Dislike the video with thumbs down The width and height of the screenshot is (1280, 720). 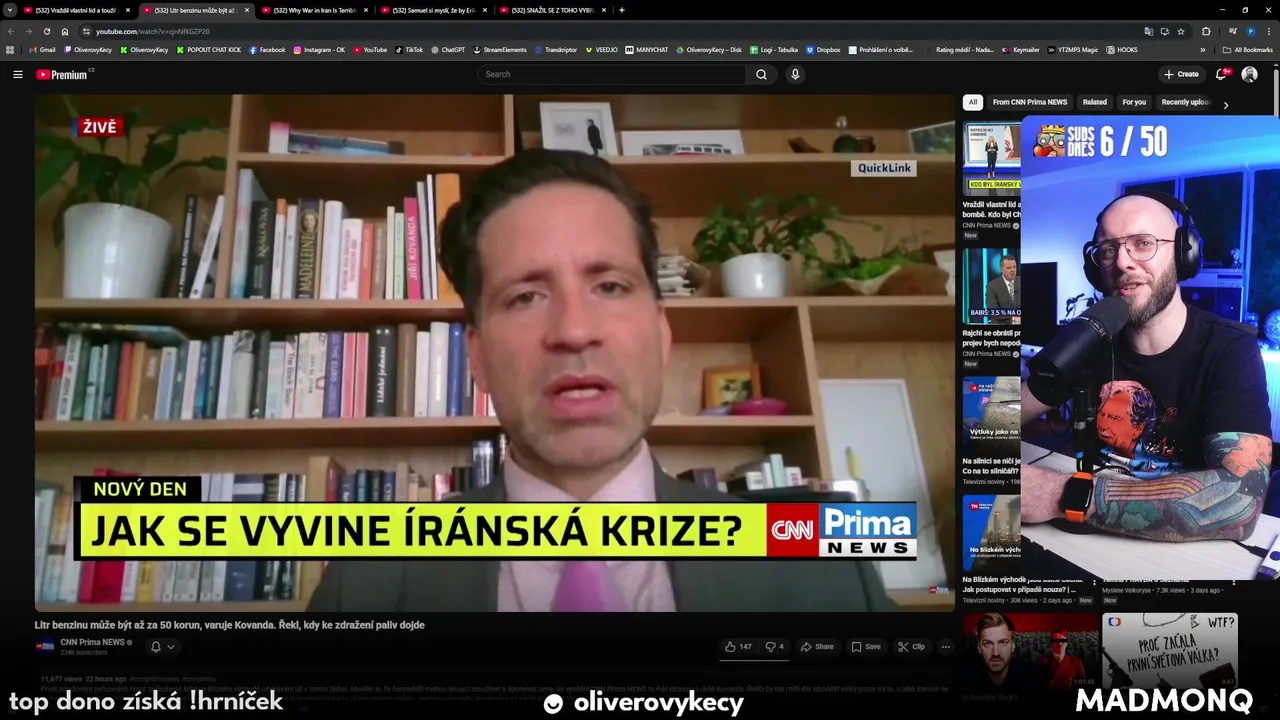pos(775,647)
